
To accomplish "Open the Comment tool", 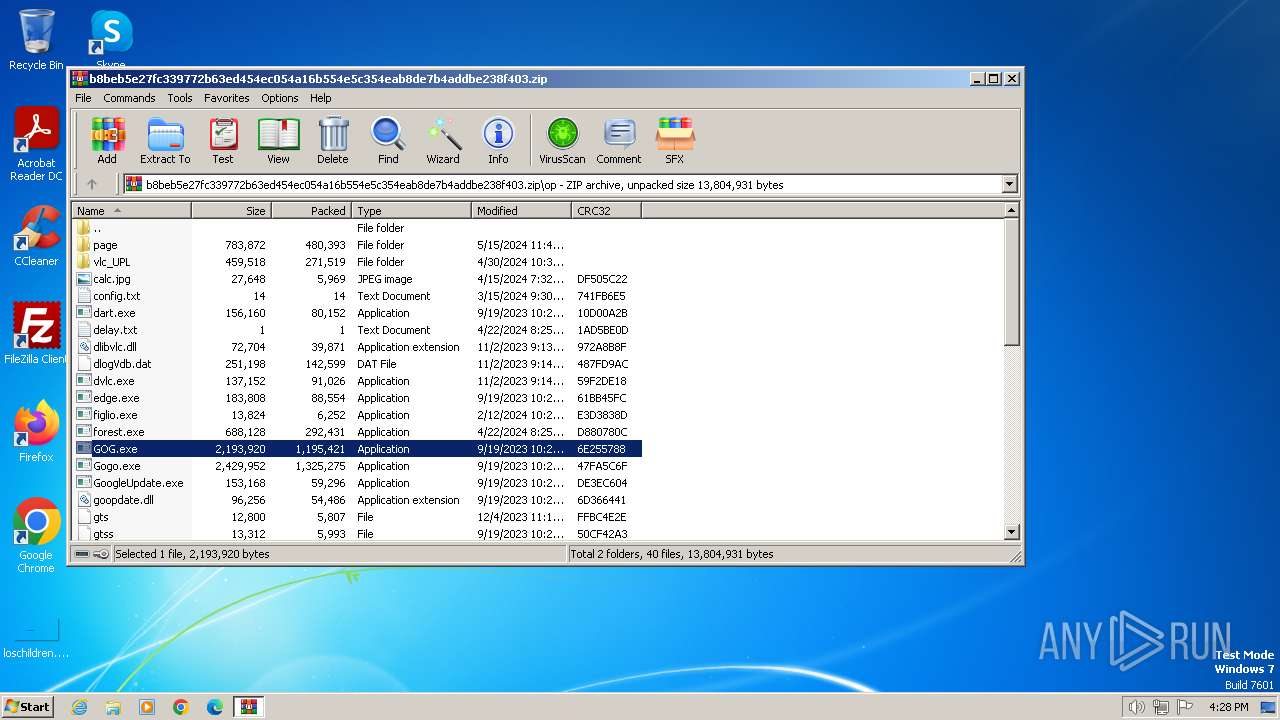I will (x=619, y=140).
